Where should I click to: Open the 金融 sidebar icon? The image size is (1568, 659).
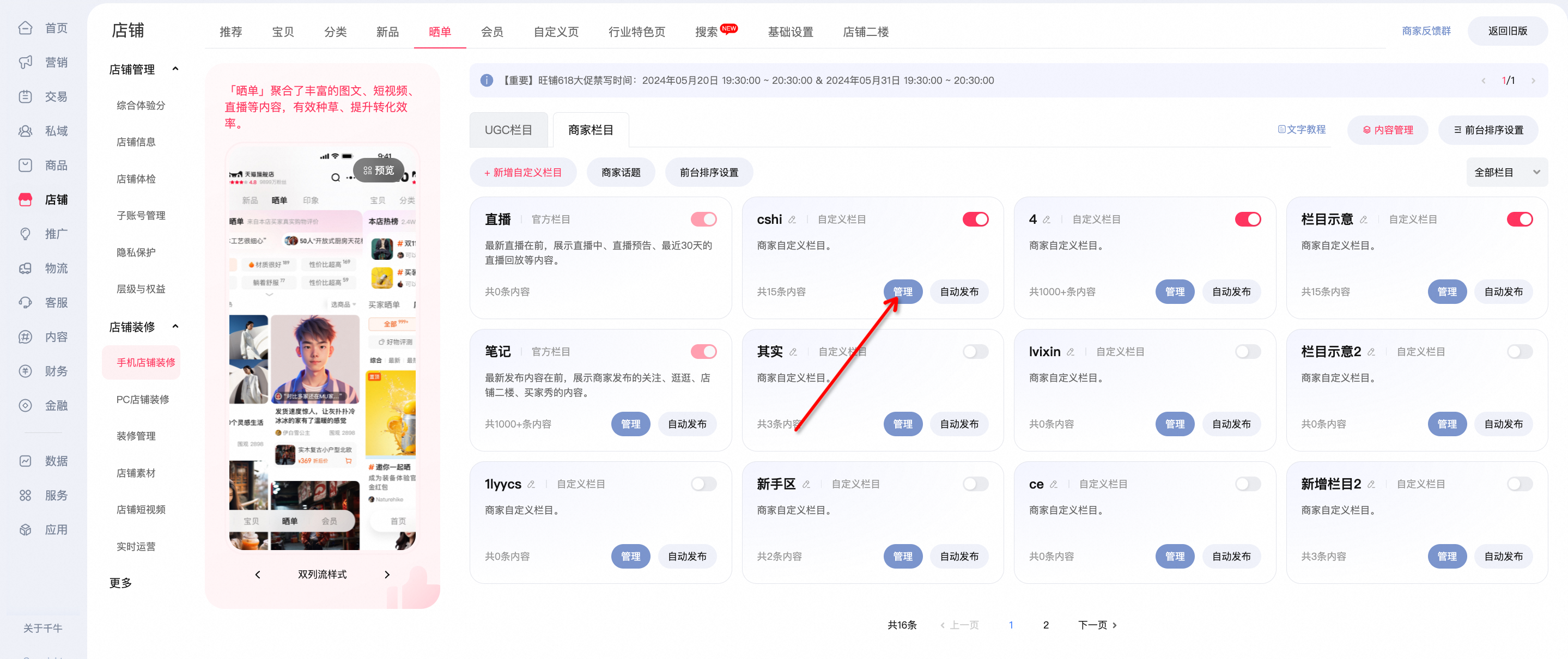(25, 405)
